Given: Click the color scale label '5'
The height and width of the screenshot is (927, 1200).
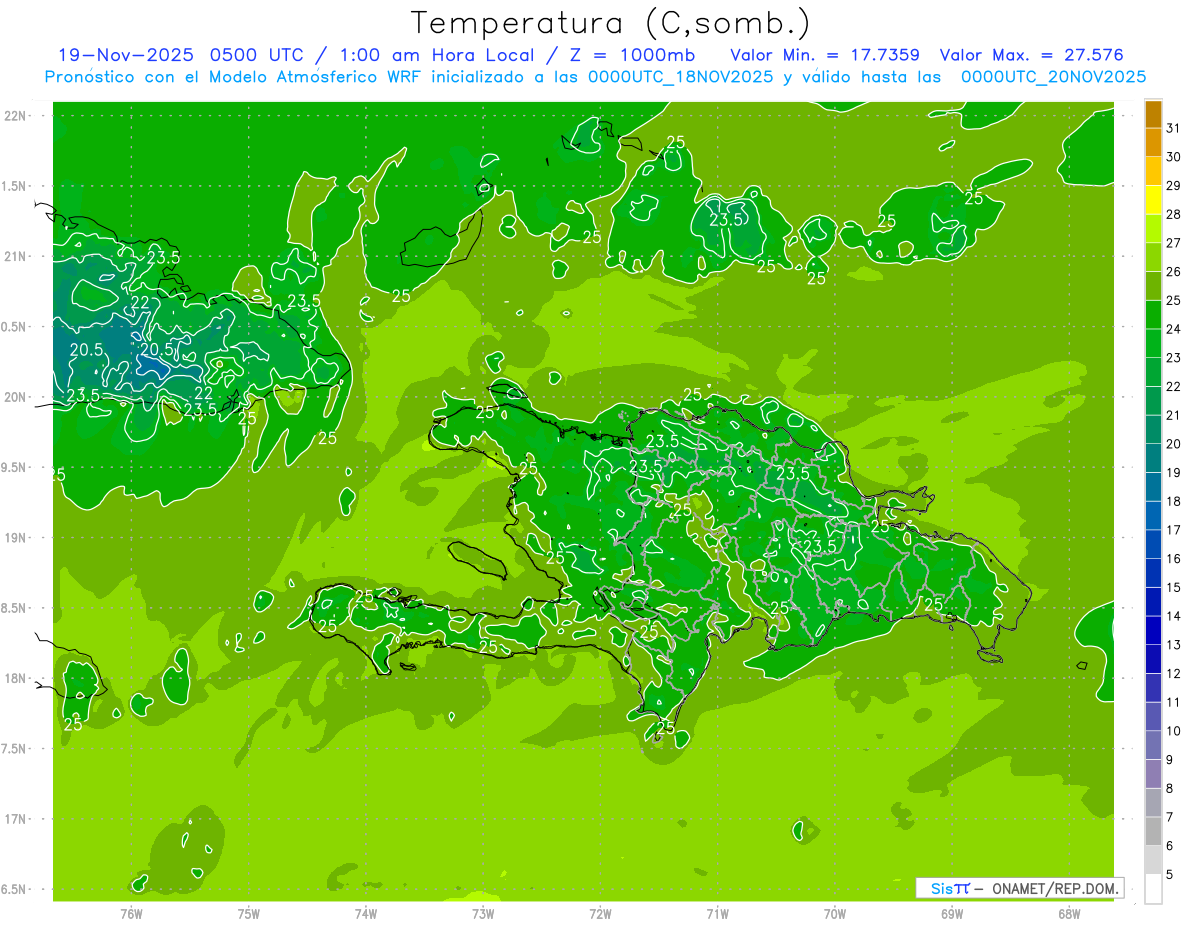Looking at the screenshot, I should [1170, 874].
